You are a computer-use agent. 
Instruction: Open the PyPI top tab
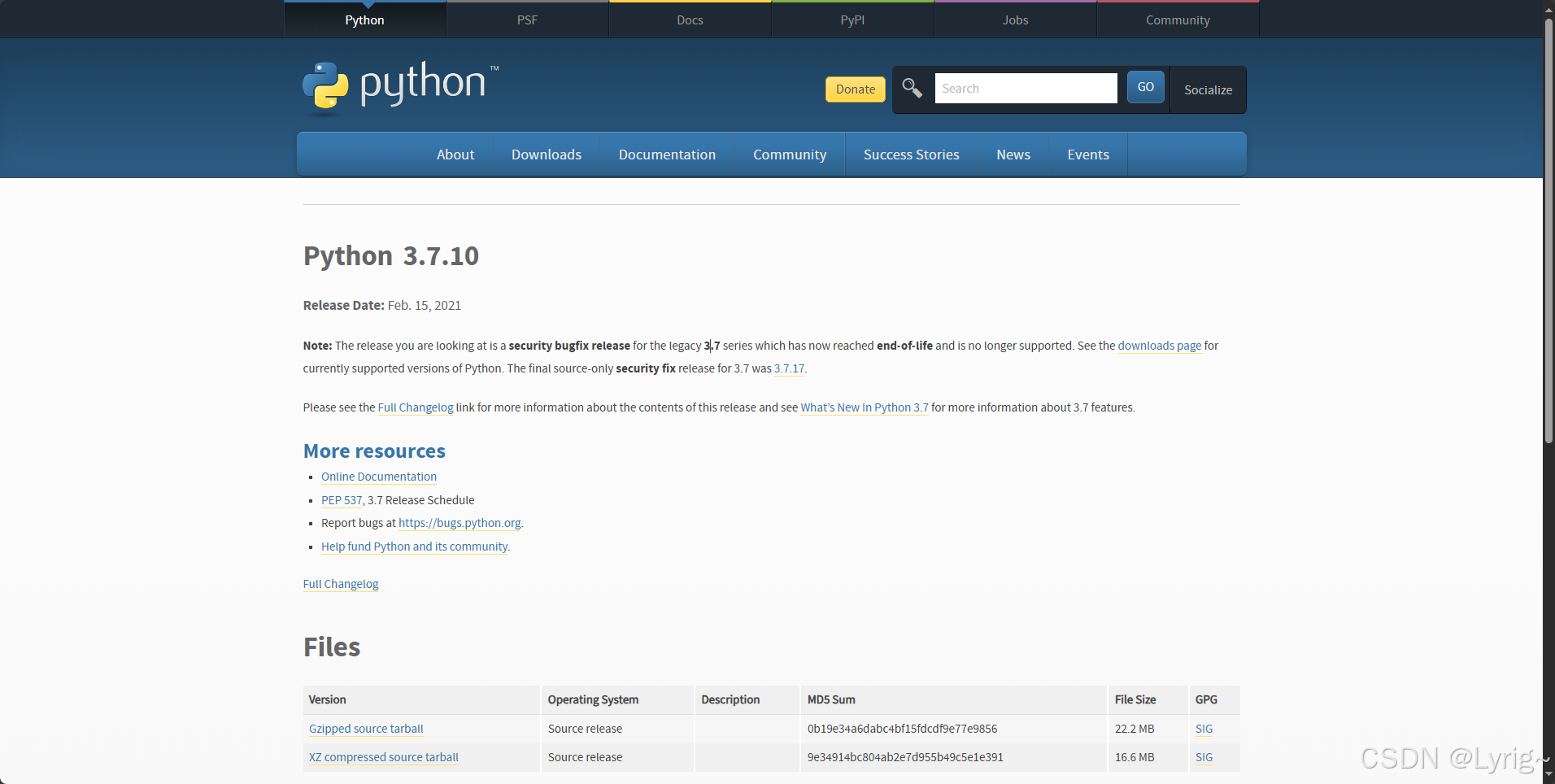[852, 20]
